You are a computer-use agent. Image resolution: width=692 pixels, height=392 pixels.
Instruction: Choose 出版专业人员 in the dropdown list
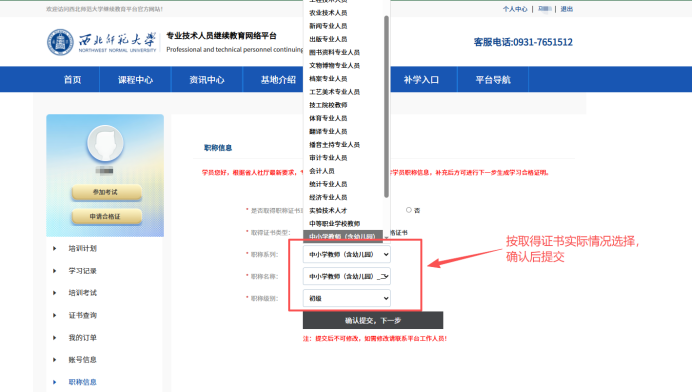pos(343,39)
